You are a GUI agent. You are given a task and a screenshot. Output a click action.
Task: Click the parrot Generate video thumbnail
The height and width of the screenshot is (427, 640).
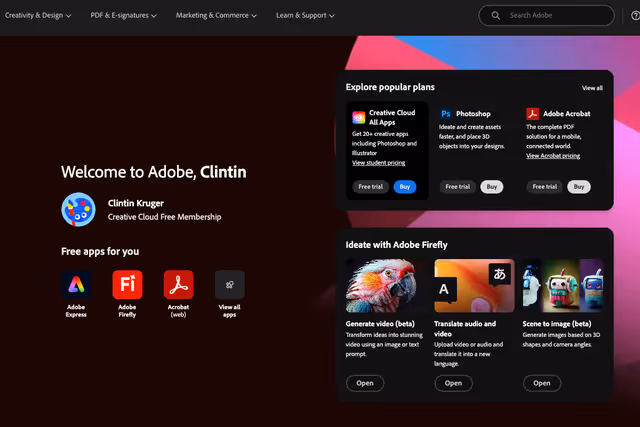point(386,286)
